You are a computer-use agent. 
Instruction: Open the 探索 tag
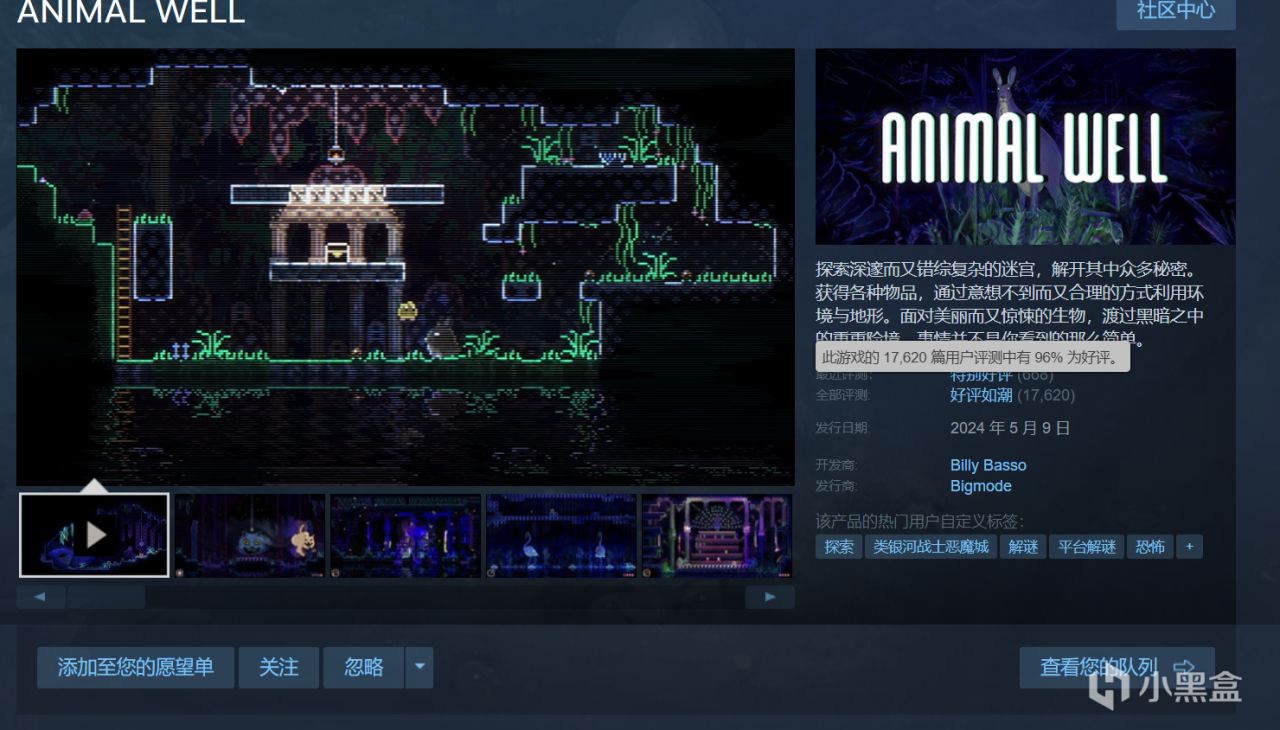(839, 547)
